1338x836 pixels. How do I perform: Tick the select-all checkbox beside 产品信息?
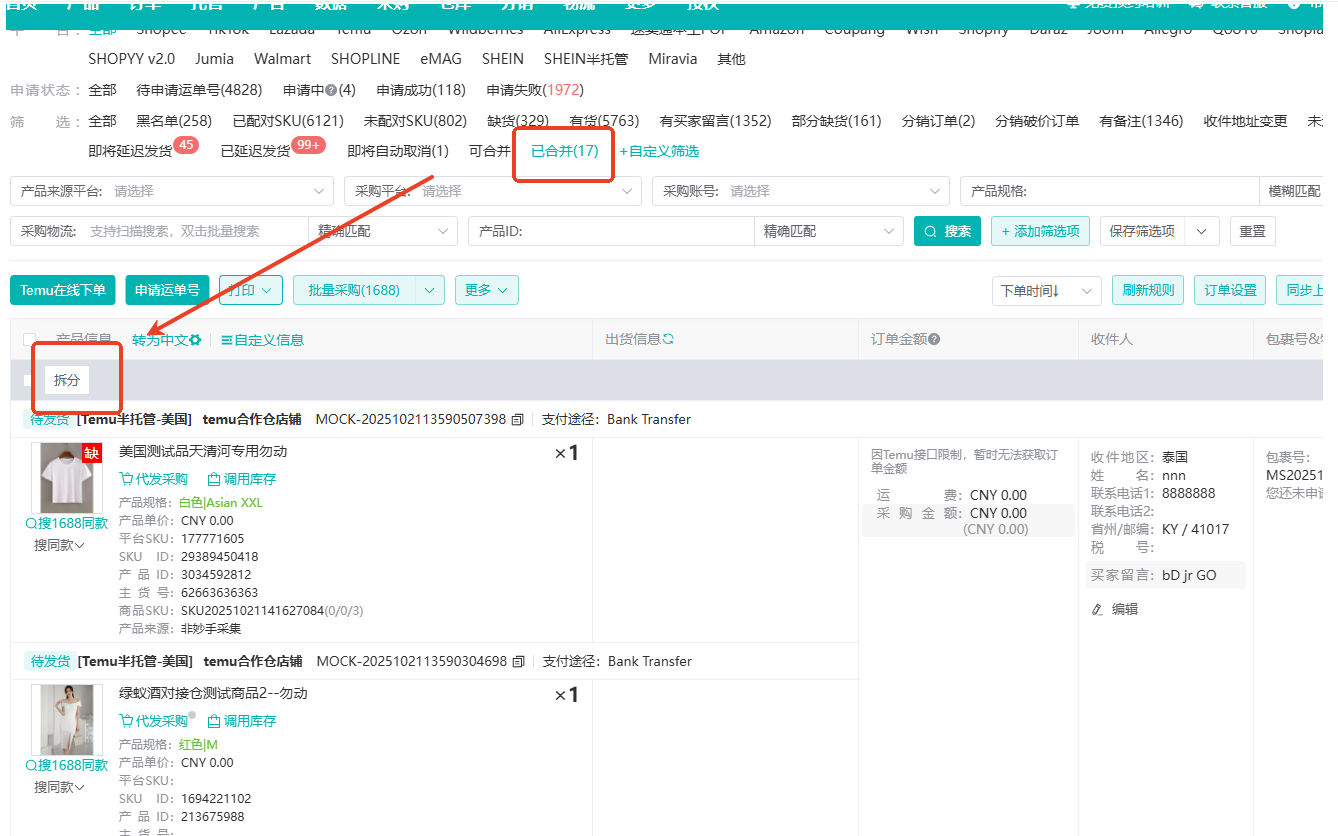point(30,340)
